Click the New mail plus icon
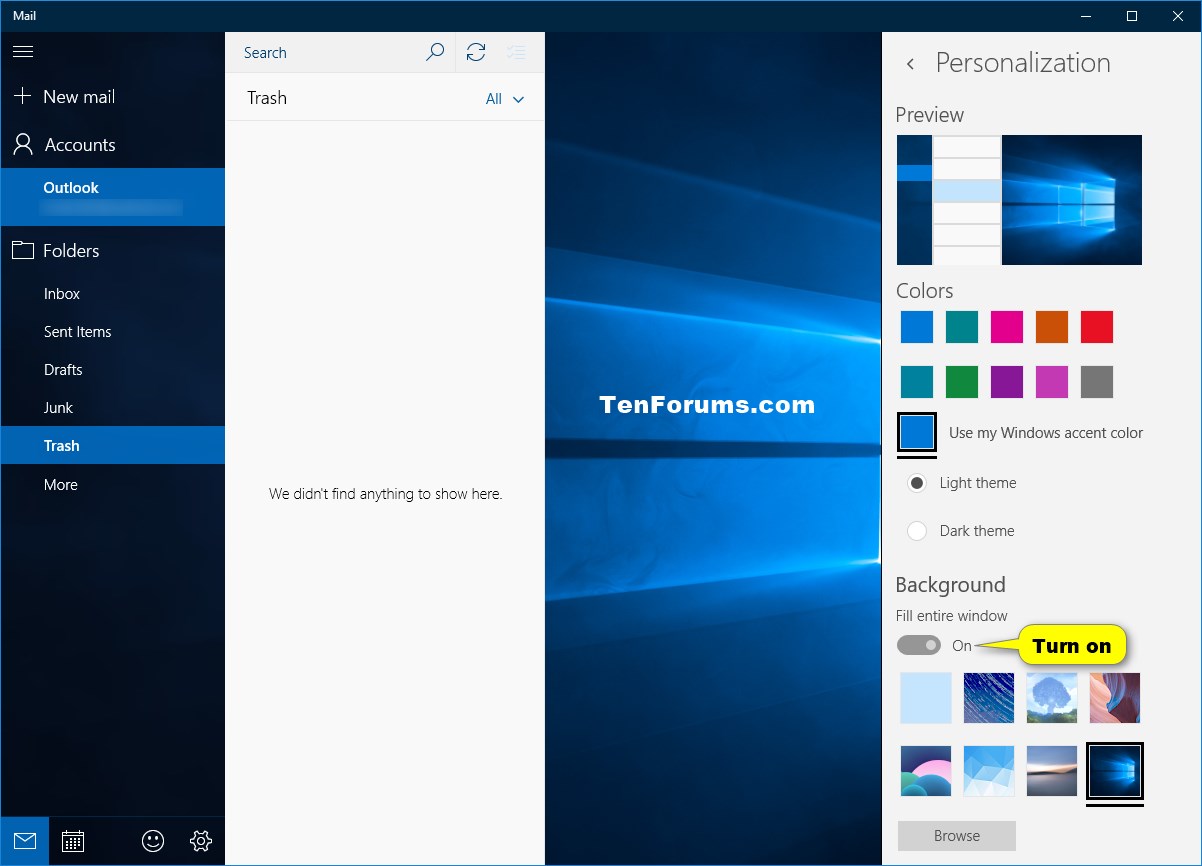The image size is (1202, 866). point(22,96)
